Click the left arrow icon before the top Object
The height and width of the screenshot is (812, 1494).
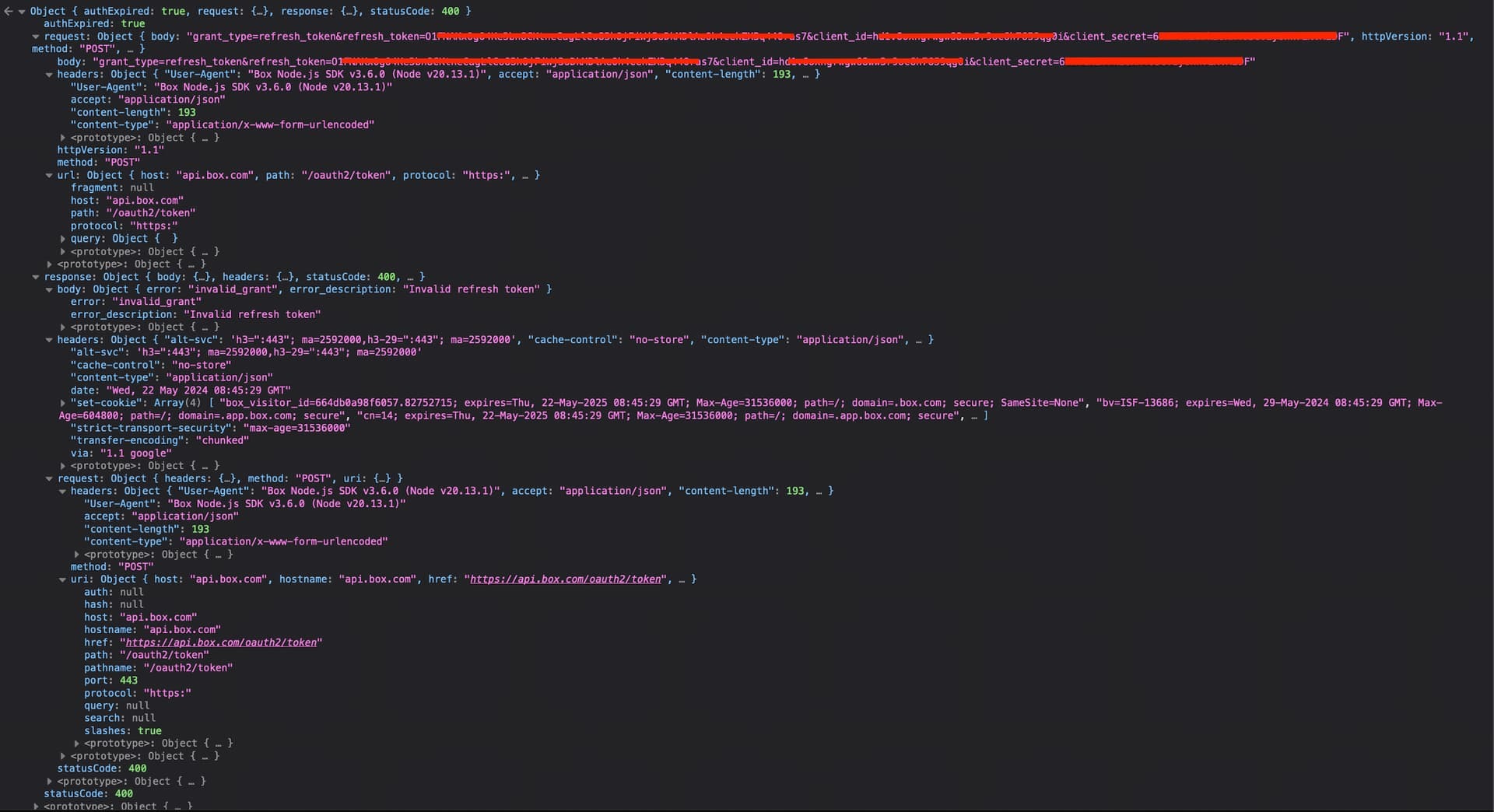click(8, 11)
